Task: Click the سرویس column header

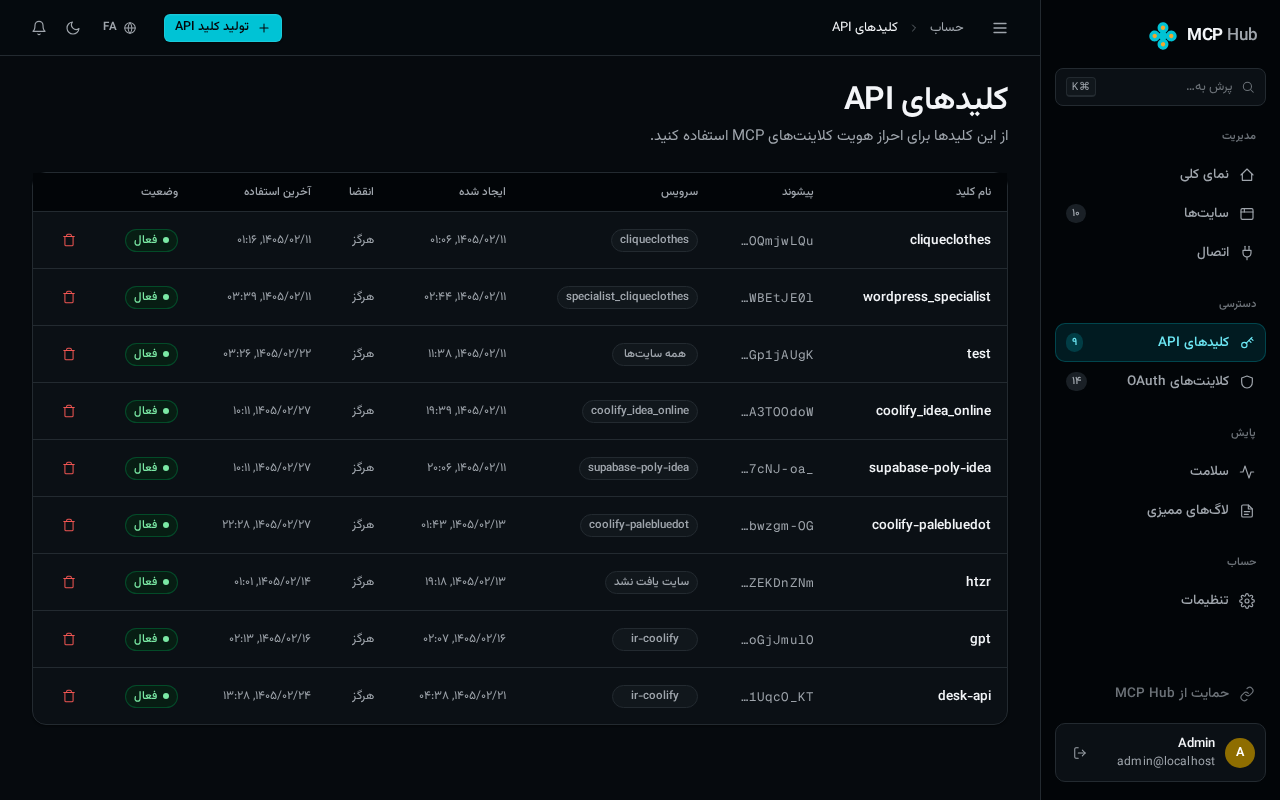Action: point(679,192)
